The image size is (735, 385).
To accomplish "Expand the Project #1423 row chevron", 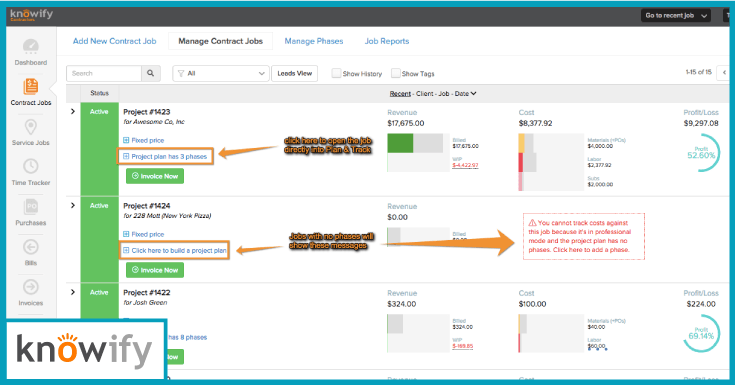I will pos(73,112).
